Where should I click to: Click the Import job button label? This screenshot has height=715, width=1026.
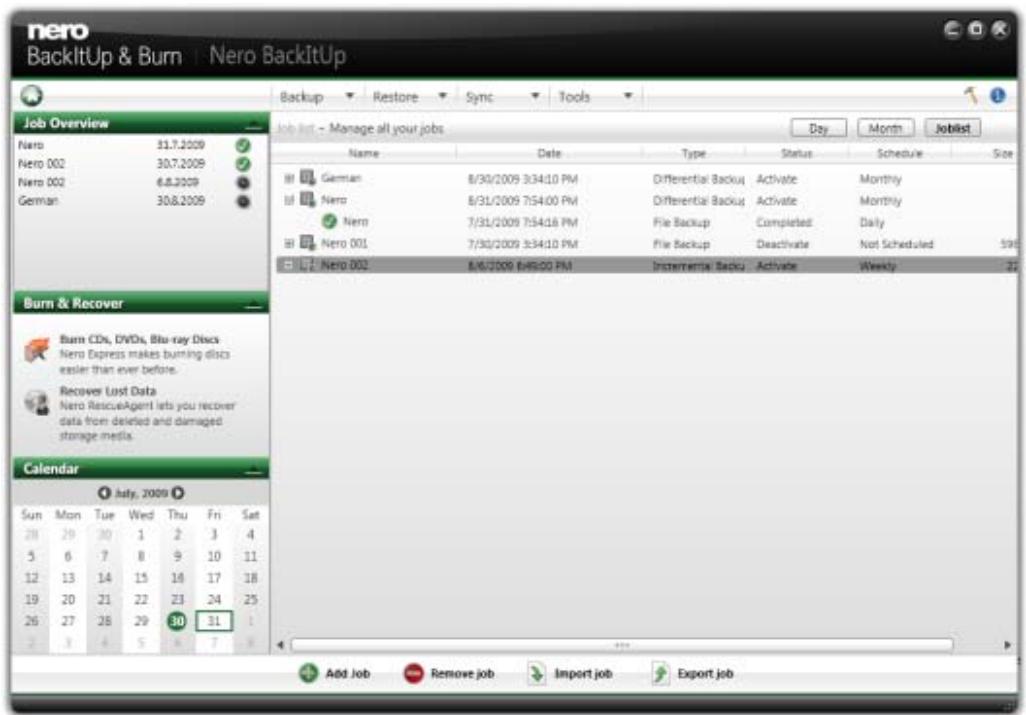click(583, 673)
